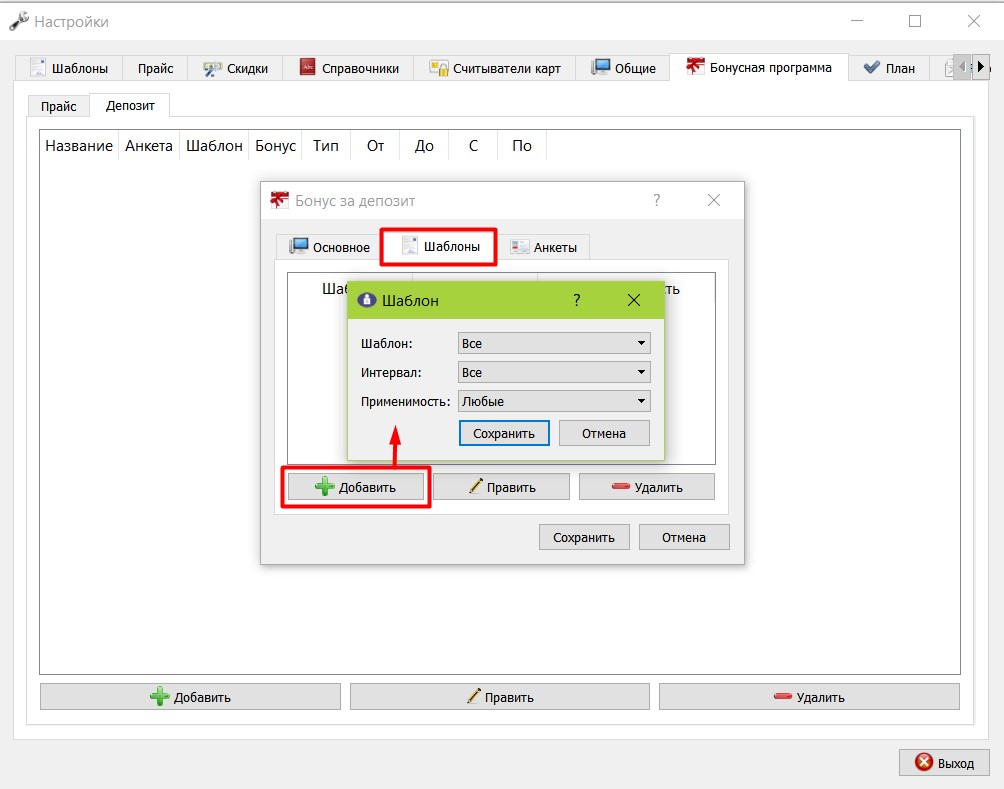Click the Выход button
The image size is (1004, 789).
(x=944, y=763)
